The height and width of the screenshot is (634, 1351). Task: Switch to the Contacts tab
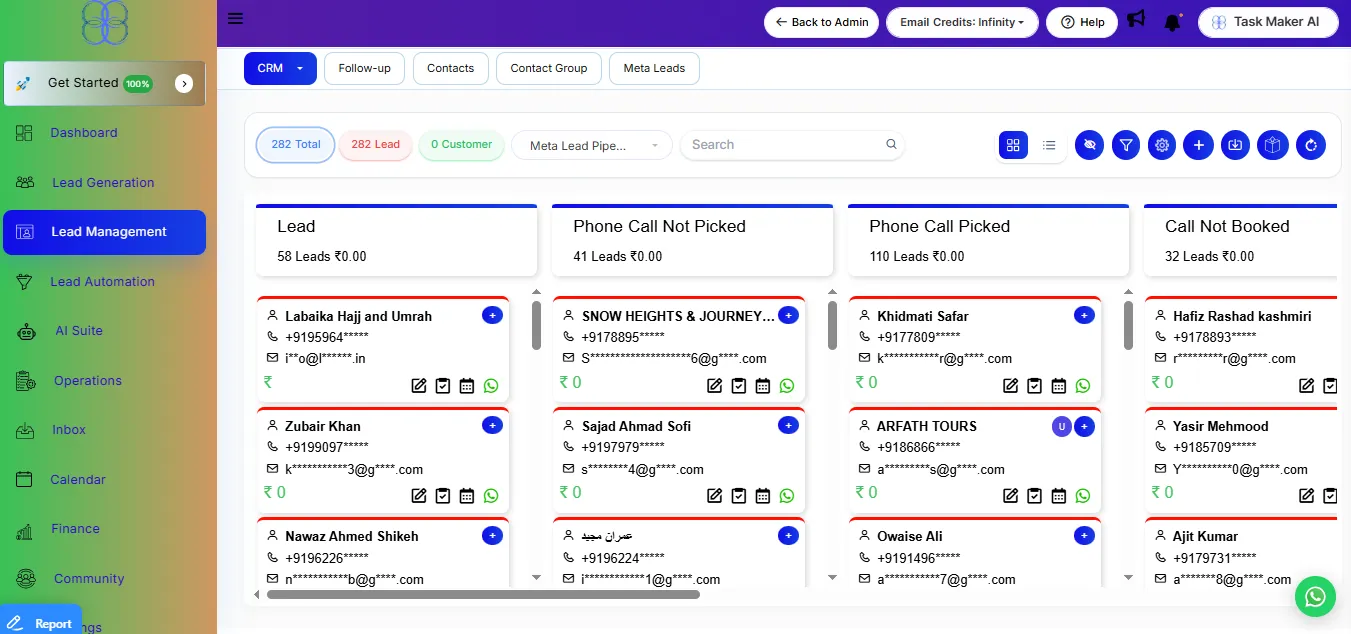point(450,68)
